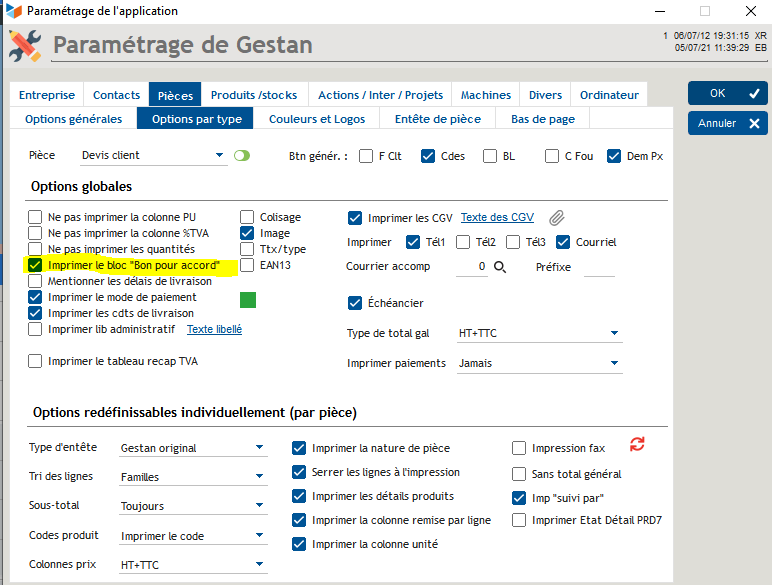This screenshot has height=585, width=772.
Task: Toggle the green switch next to Pièce dropdown
Action: pos(241,156)
